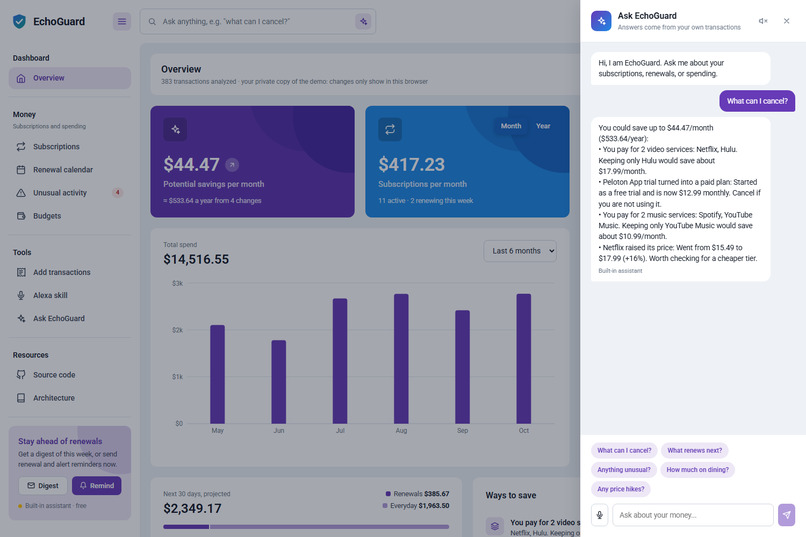Viewport: 806px width, 537px height.
Task: Click the Subscriptions loop icon in sidebar
Action: pos(21,147)
